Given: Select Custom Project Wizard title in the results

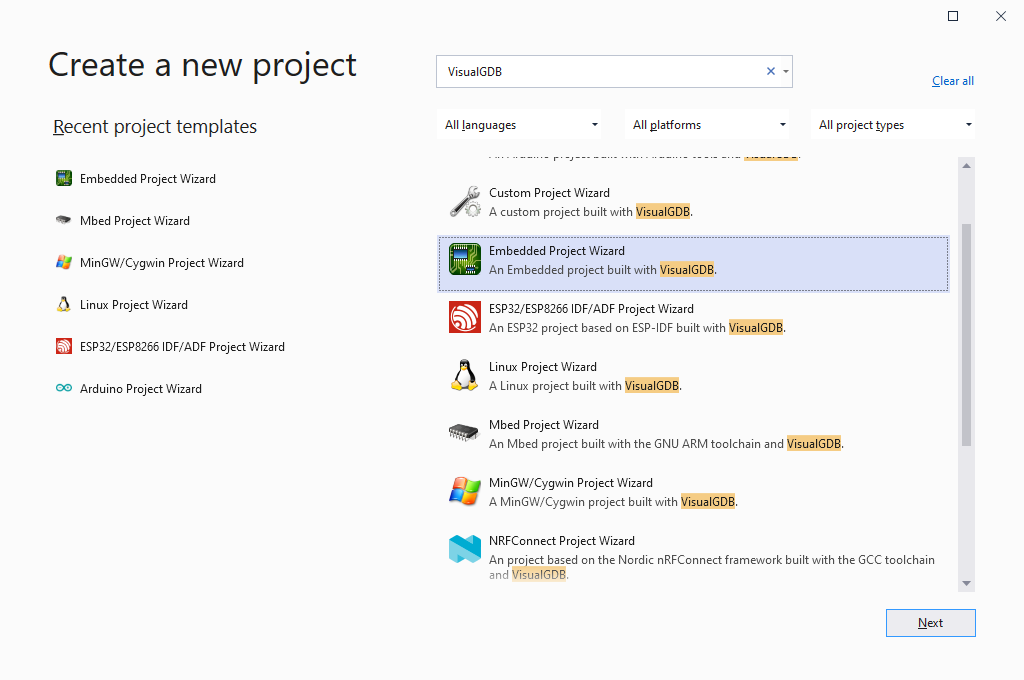Looking at the screenshot, I should click(549, 193).
